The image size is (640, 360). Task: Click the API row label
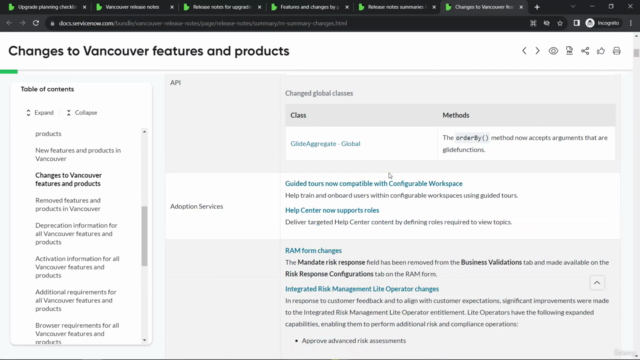(175, 83)
